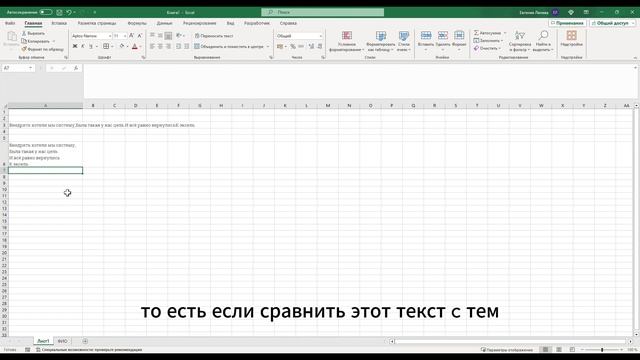Decrease font size icon
This screenshot has width=640, height=360.
coord(140,36)
